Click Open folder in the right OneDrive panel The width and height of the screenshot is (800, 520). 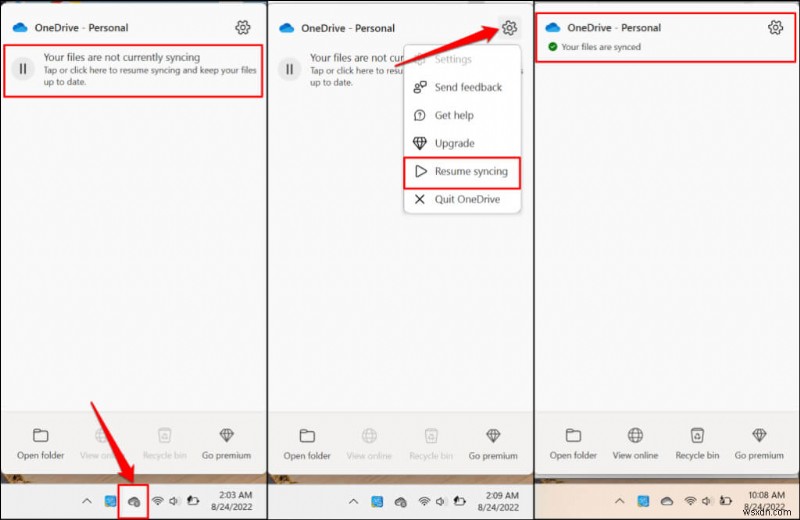point(573,444)
